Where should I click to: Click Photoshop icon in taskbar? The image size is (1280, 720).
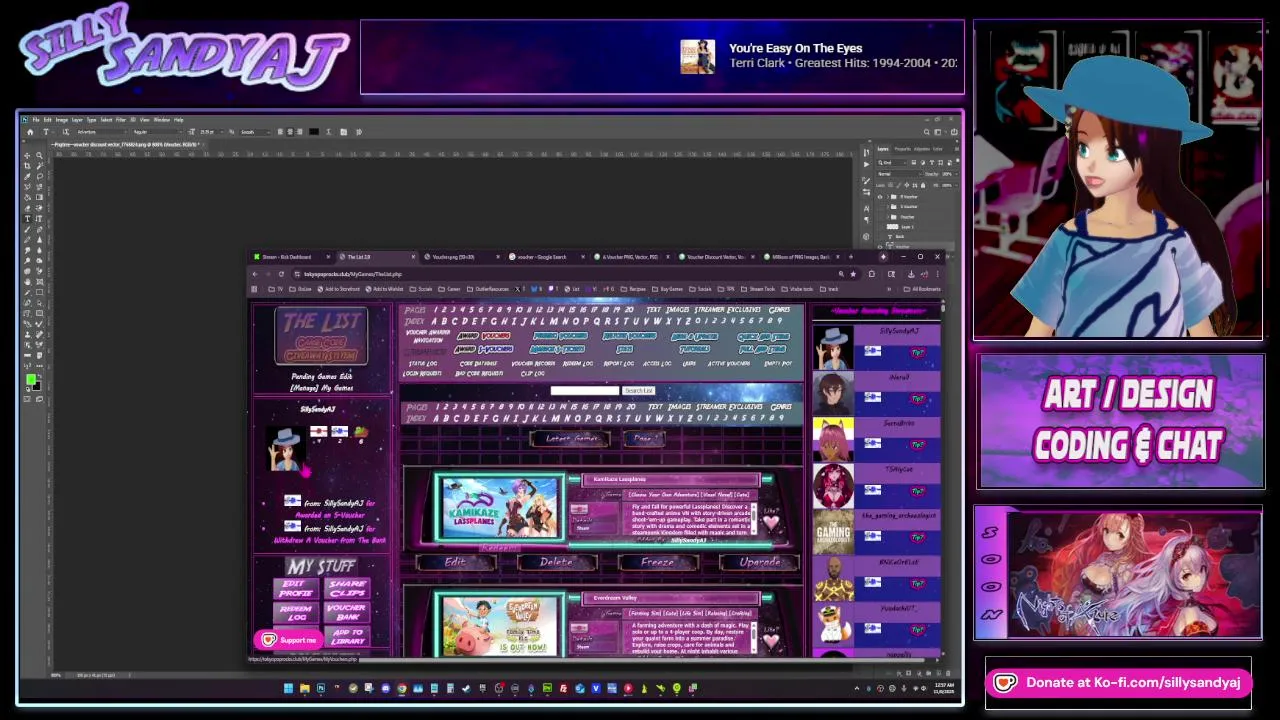pos(321,688)
